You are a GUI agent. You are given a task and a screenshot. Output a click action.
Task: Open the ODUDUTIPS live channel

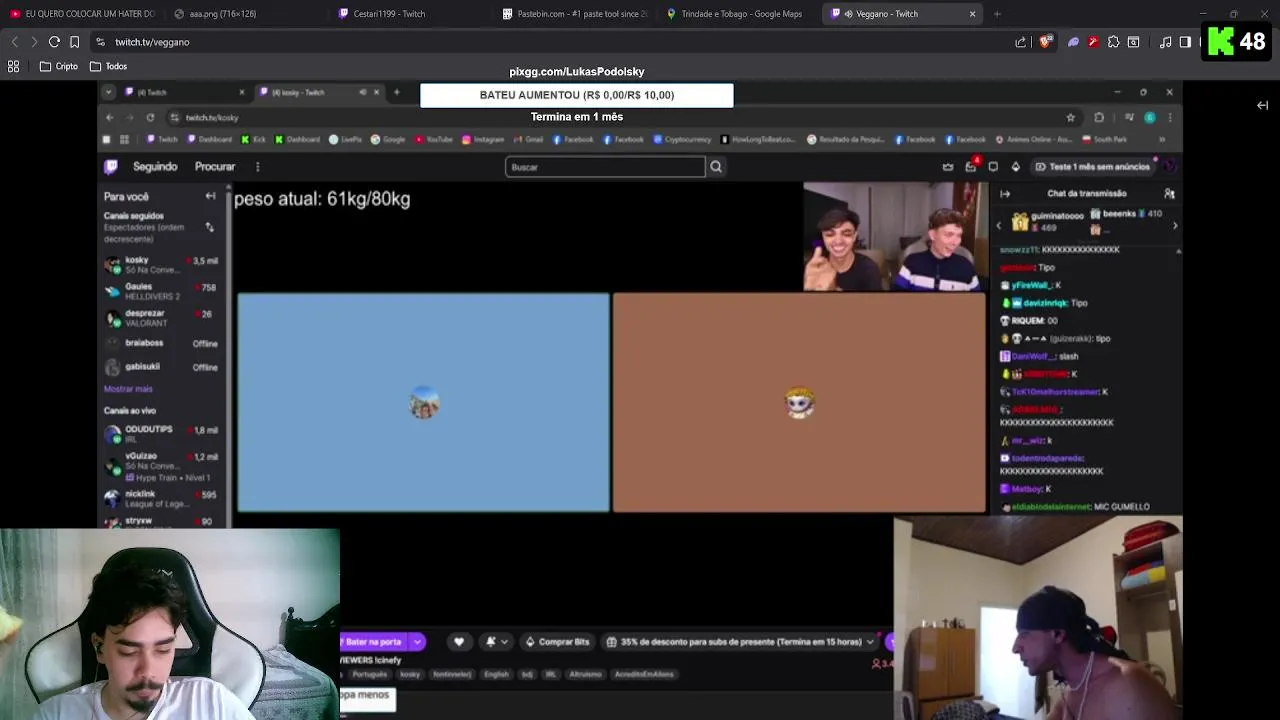point(161,434)
